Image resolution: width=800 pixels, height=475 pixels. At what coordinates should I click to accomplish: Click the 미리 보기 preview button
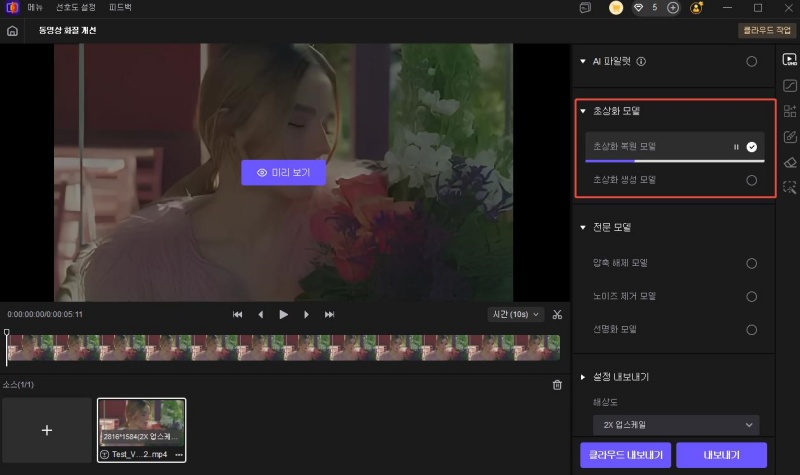click(284, 172)
